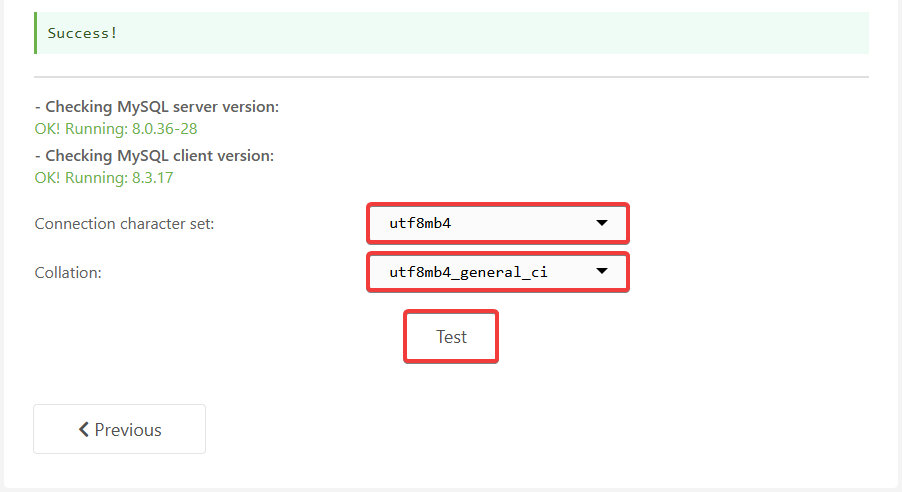902x492 pixels.
Task: Expand the Collation dropdown arrow
Action: point(602,271)
